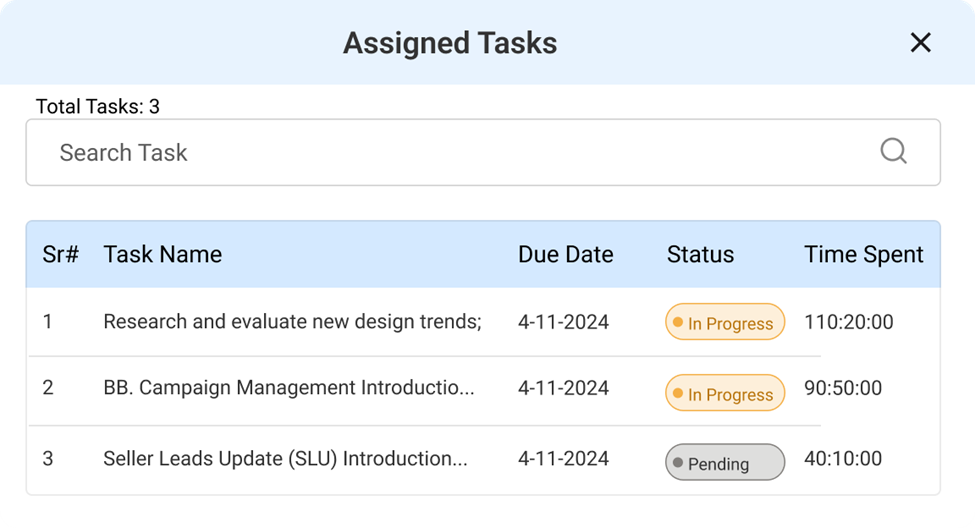This screenshot has height=528, width=975.
Task: Open task 'Research and evaluate new design trends'
Action: point(292,322)
